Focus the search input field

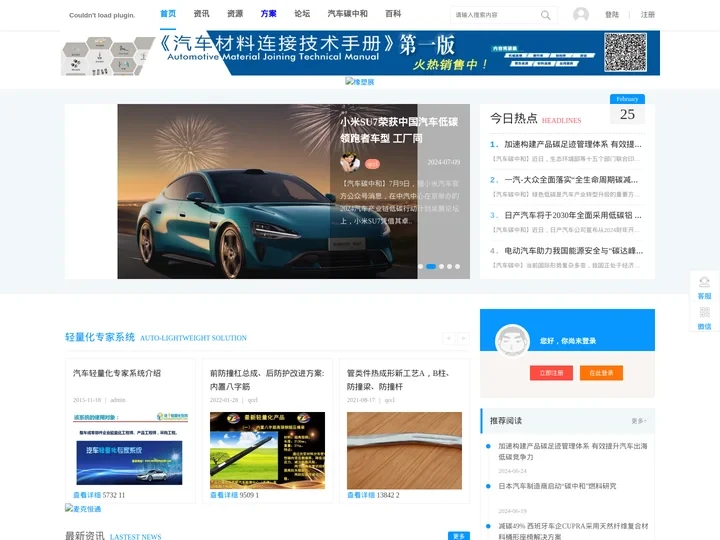click(496, 15)
